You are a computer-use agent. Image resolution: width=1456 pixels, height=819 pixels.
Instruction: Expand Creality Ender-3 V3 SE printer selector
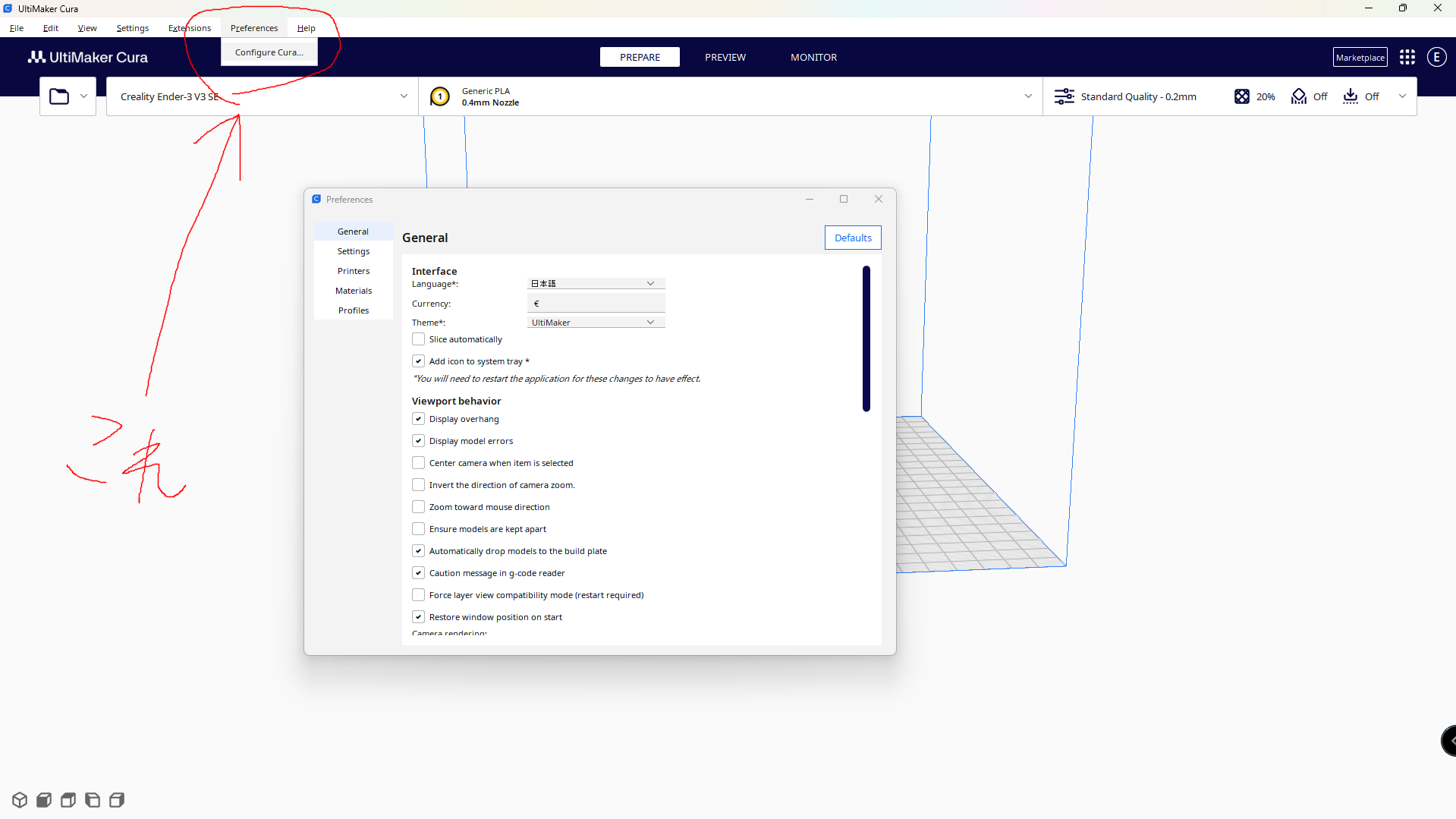click(263, 96)
